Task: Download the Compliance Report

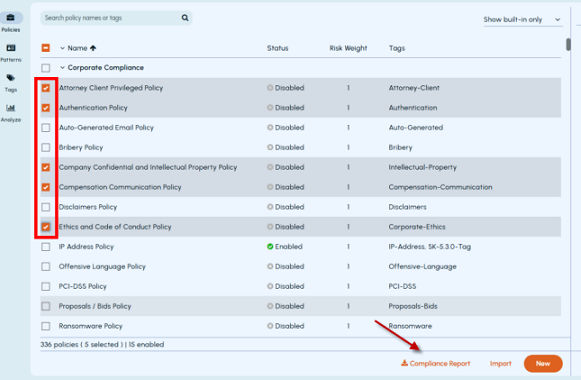Action: coord(436,364)
